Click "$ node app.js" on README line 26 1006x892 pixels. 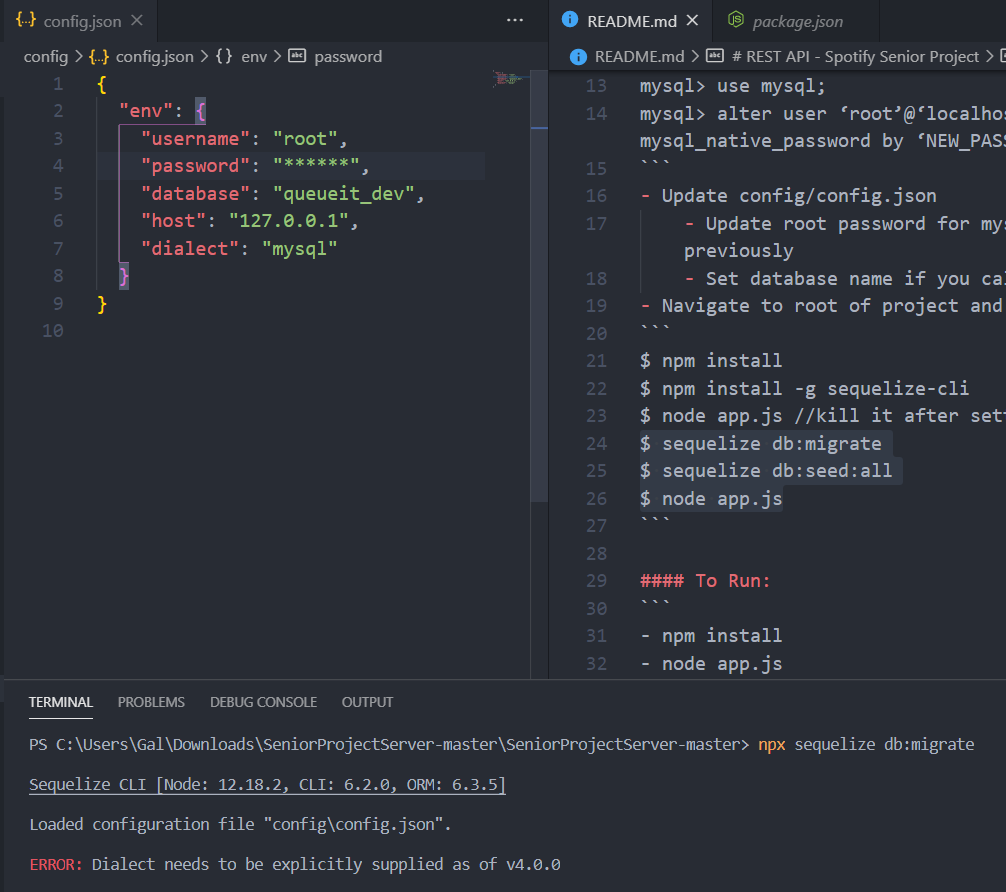[x=711, y=499]
